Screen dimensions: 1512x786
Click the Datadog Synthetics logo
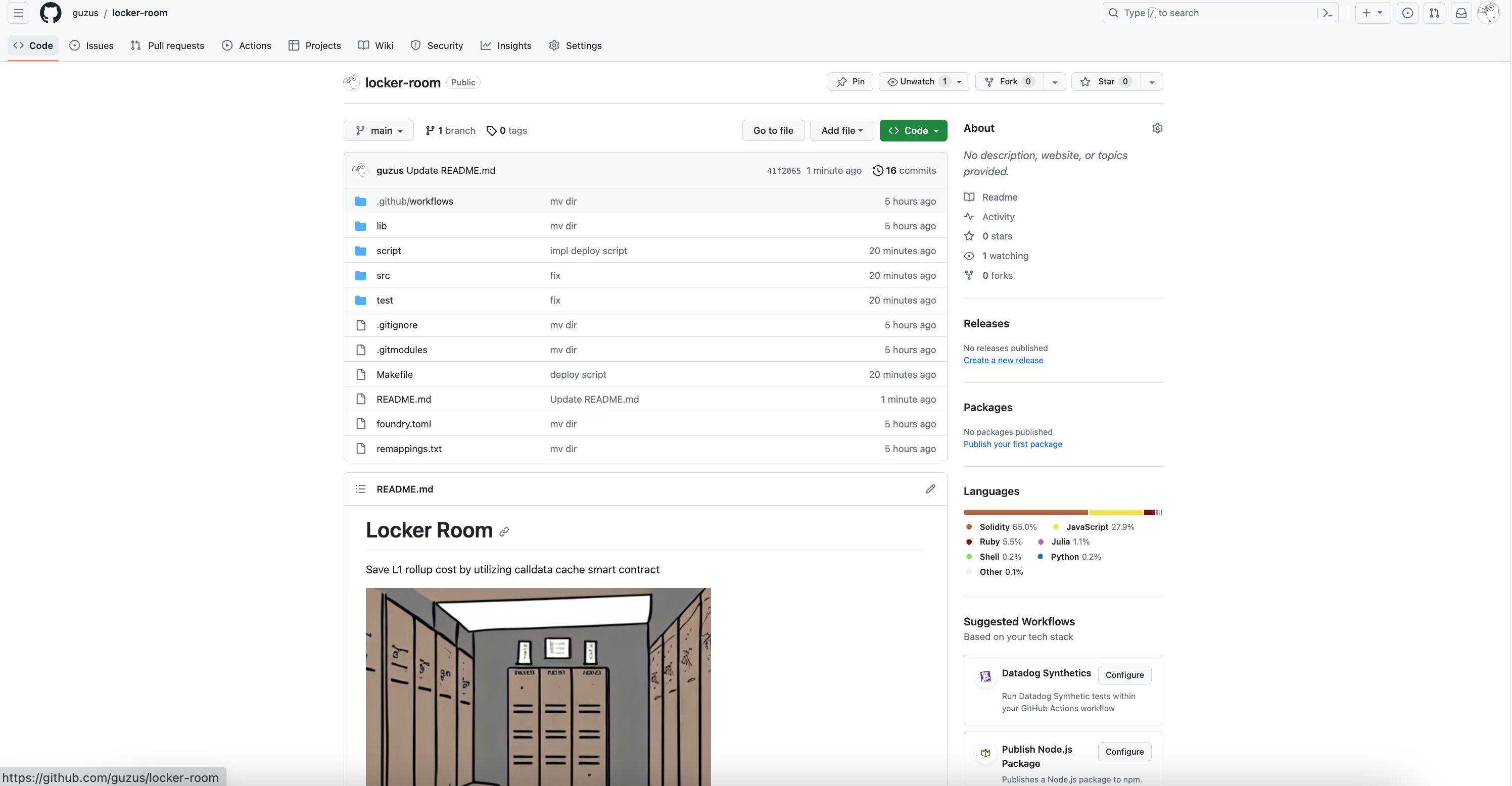tap(985, 676)
